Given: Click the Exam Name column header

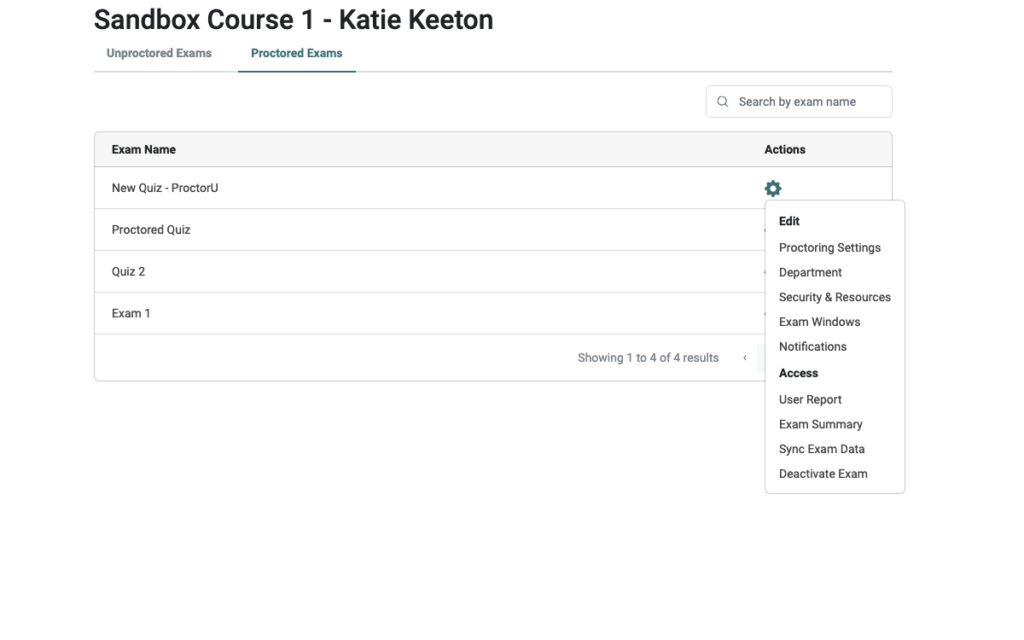Looking at the screenshot, I should click(x=144, y=150).
